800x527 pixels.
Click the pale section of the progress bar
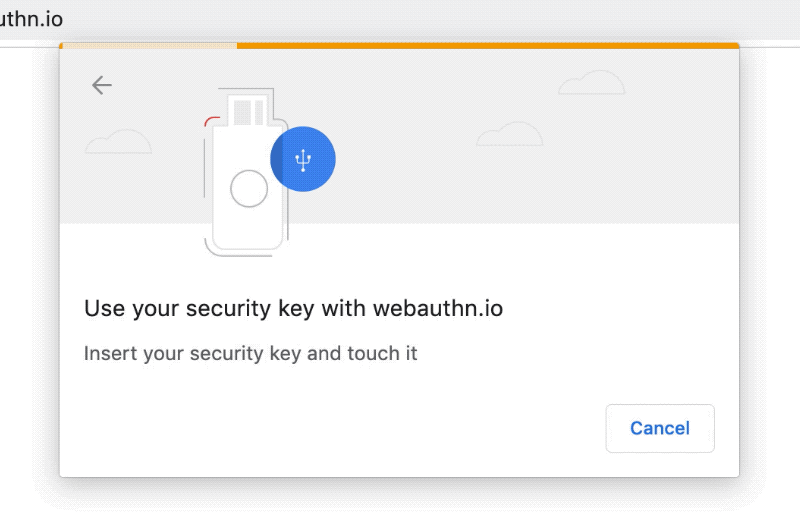coord(148,46)
